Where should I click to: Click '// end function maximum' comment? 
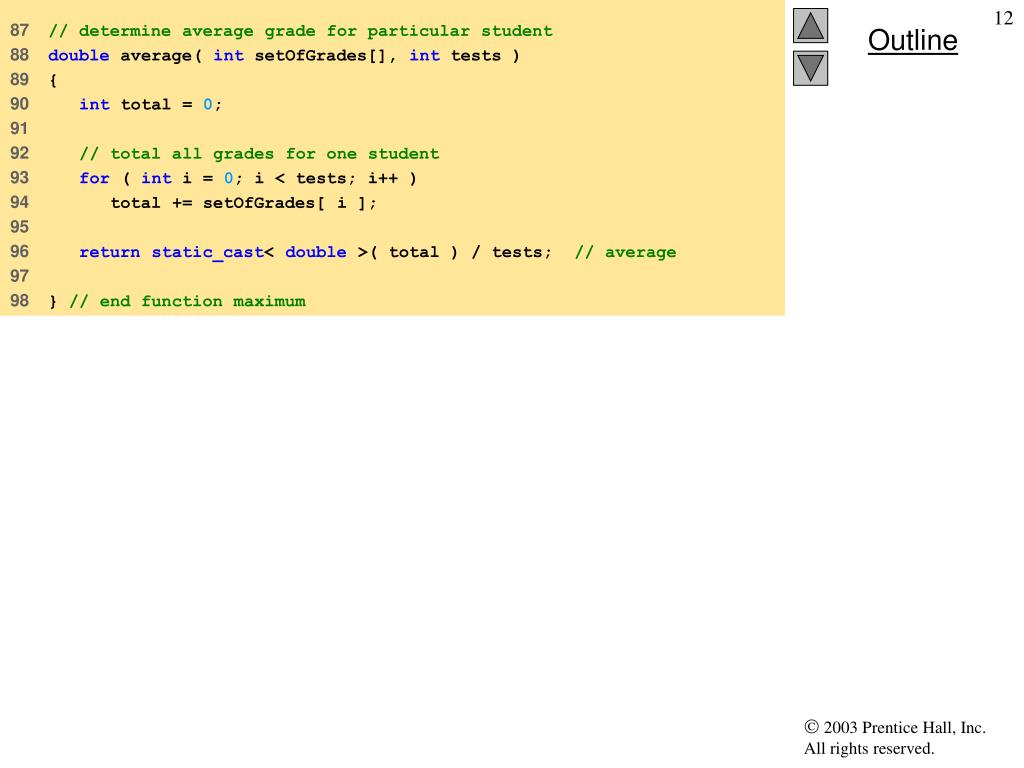point(187,301)
